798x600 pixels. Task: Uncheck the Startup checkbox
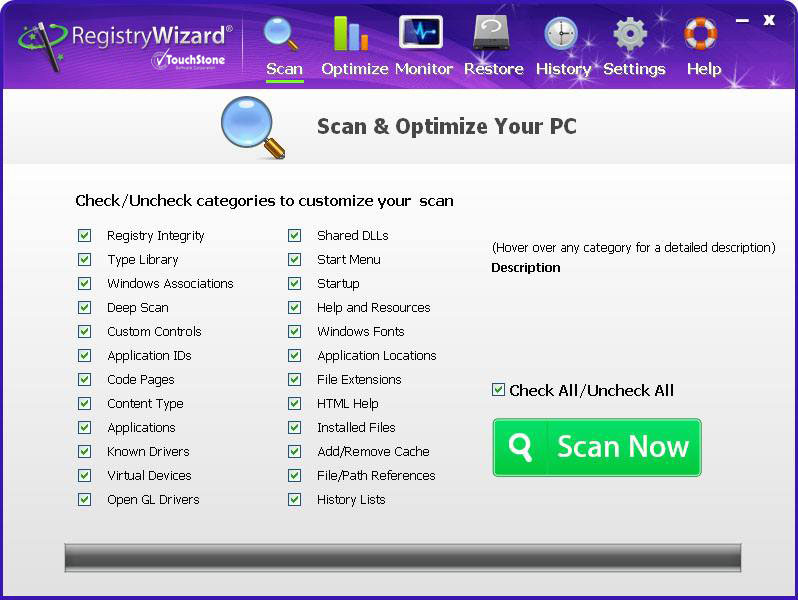294,283
